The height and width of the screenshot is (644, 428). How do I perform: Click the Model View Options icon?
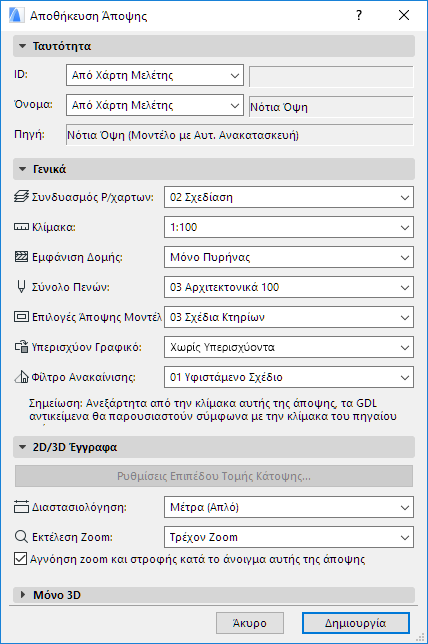pos(21,317)
